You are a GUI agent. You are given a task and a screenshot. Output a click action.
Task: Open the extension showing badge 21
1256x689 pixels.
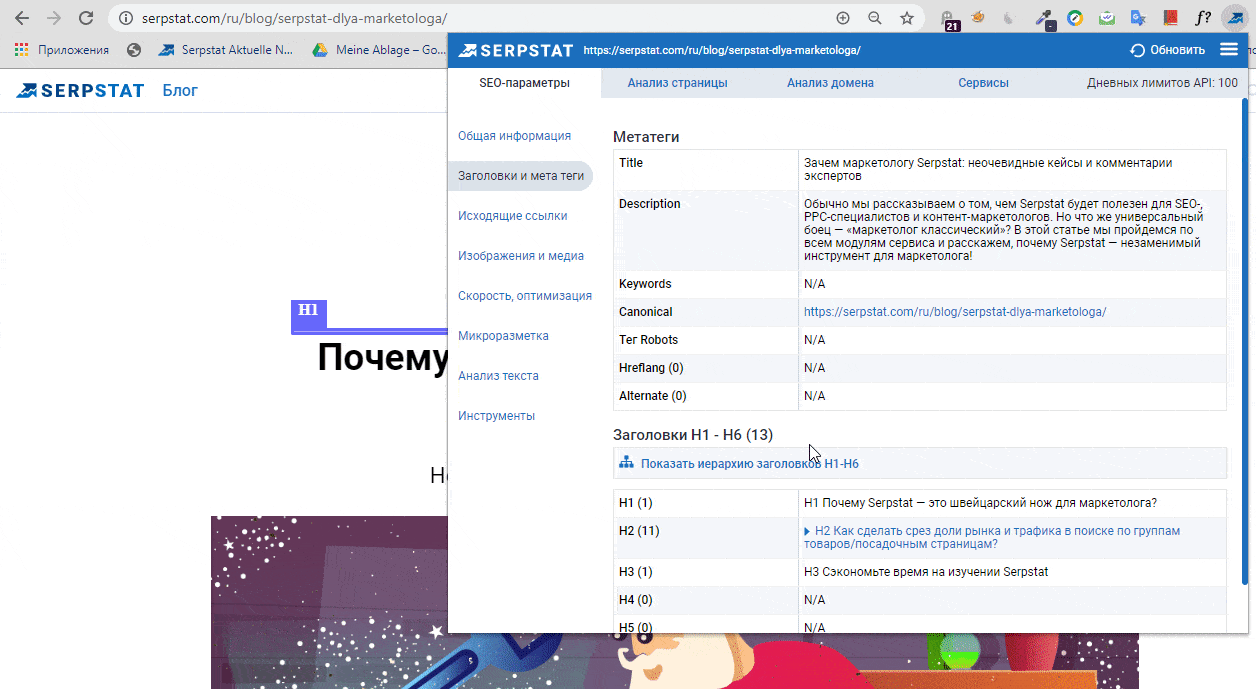[x=950, y=19]
